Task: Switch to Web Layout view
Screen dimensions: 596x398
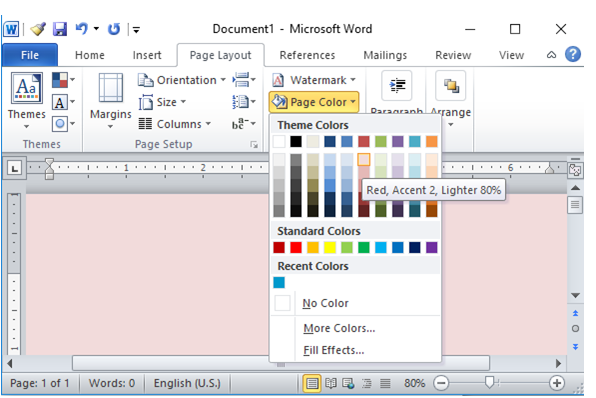Action: click(348, 383)
